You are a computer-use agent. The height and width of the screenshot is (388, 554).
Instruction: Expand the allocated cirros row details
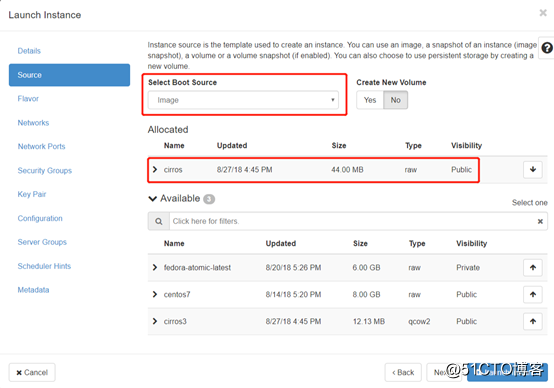click(x=155, y=170)
